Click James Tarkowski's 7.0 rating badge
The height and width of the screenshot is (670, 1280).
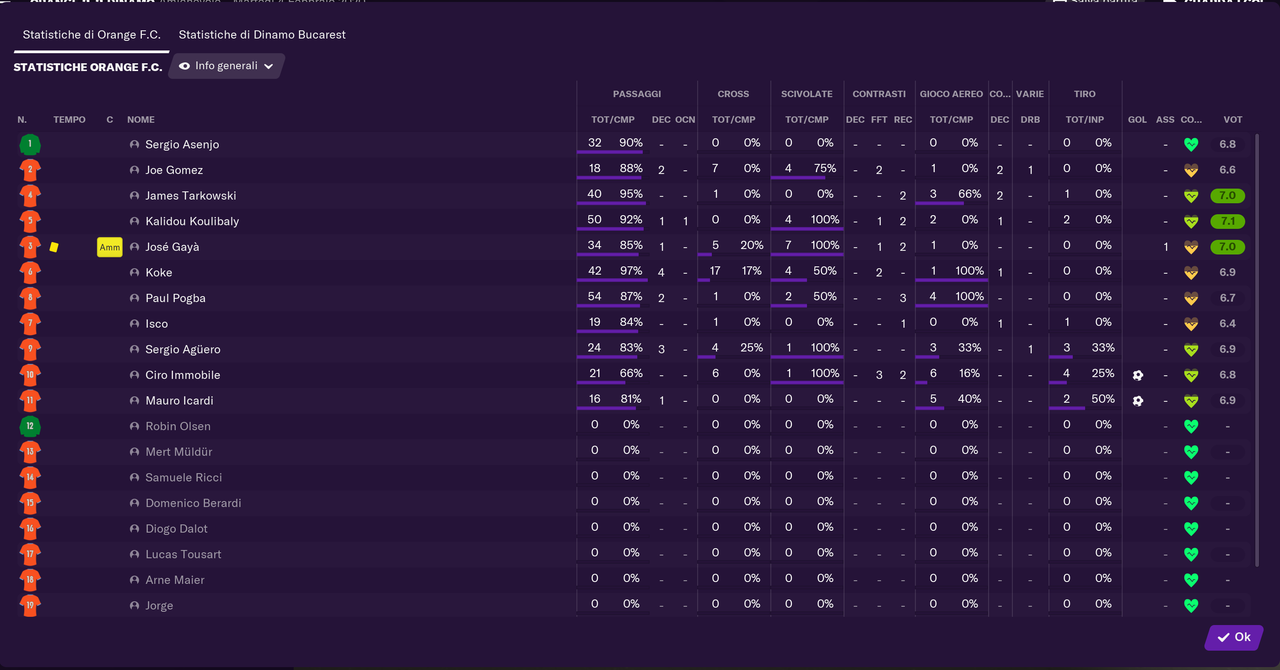tap(1228, 196)
